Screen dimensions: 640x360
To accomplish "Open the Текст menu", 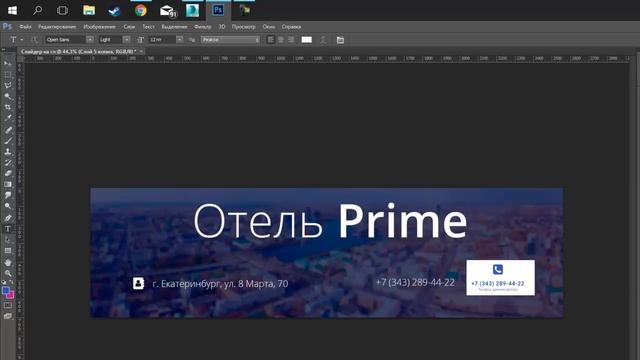I will click(x=149, y=27).
